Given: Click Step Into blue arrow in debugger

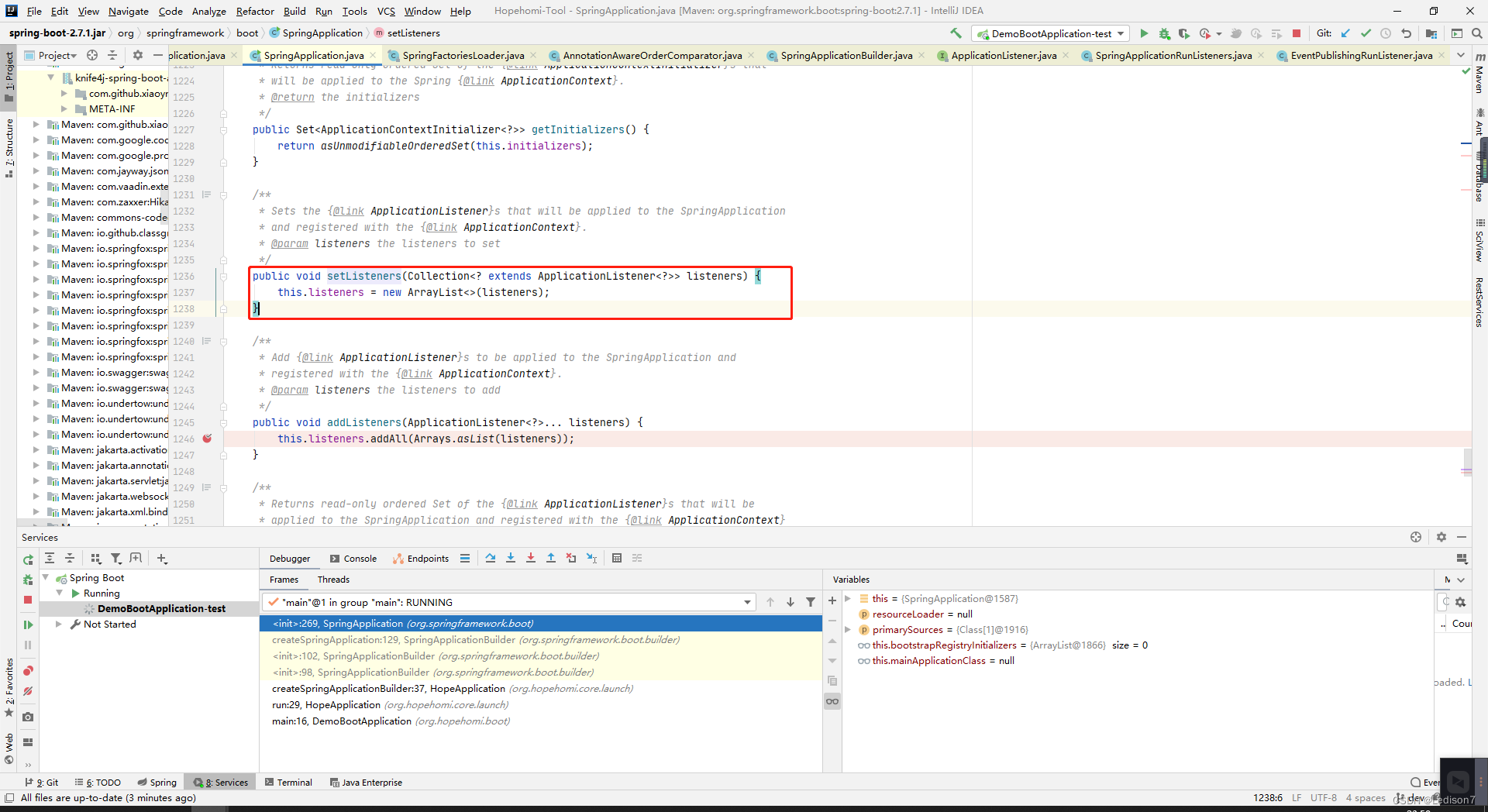Looking at the screenshot, I should [x=511, y=558].
